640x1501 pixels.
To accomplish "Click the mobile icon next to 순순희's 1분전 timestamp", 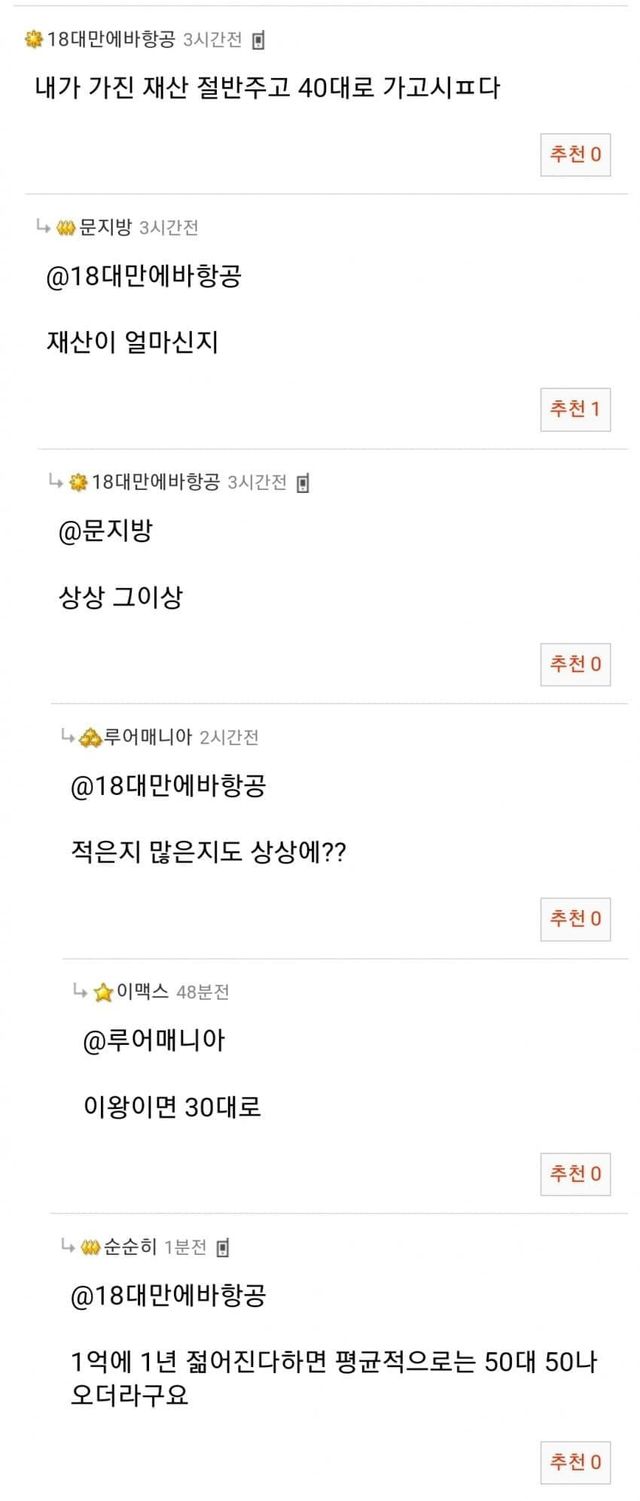I will (x=222, y=1247).
